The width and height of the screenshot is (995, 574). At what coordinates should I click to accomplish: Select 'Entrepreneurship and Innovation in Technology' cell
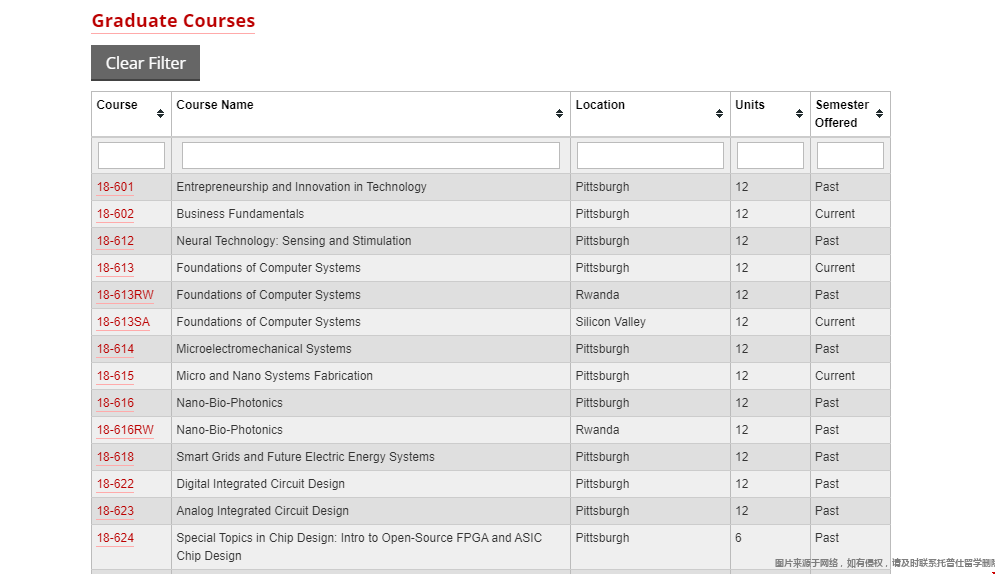[371, 187]
